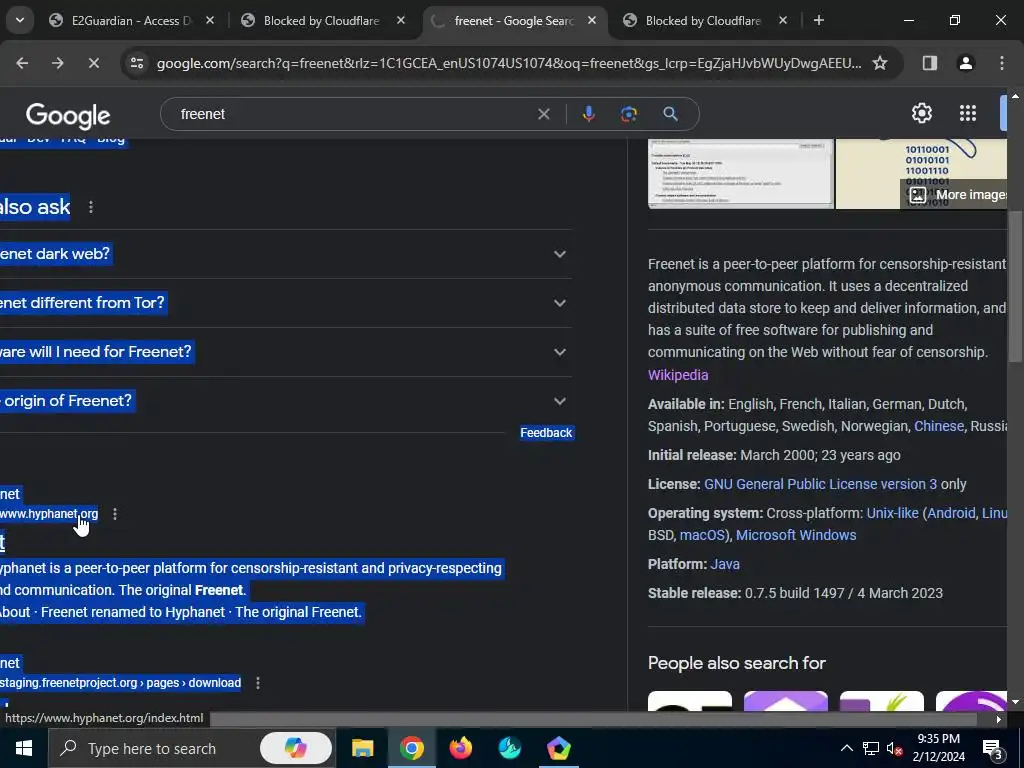
Task: Switch to the E2Guardian - Access Denied tab
Action: click(x=133, y=20)
